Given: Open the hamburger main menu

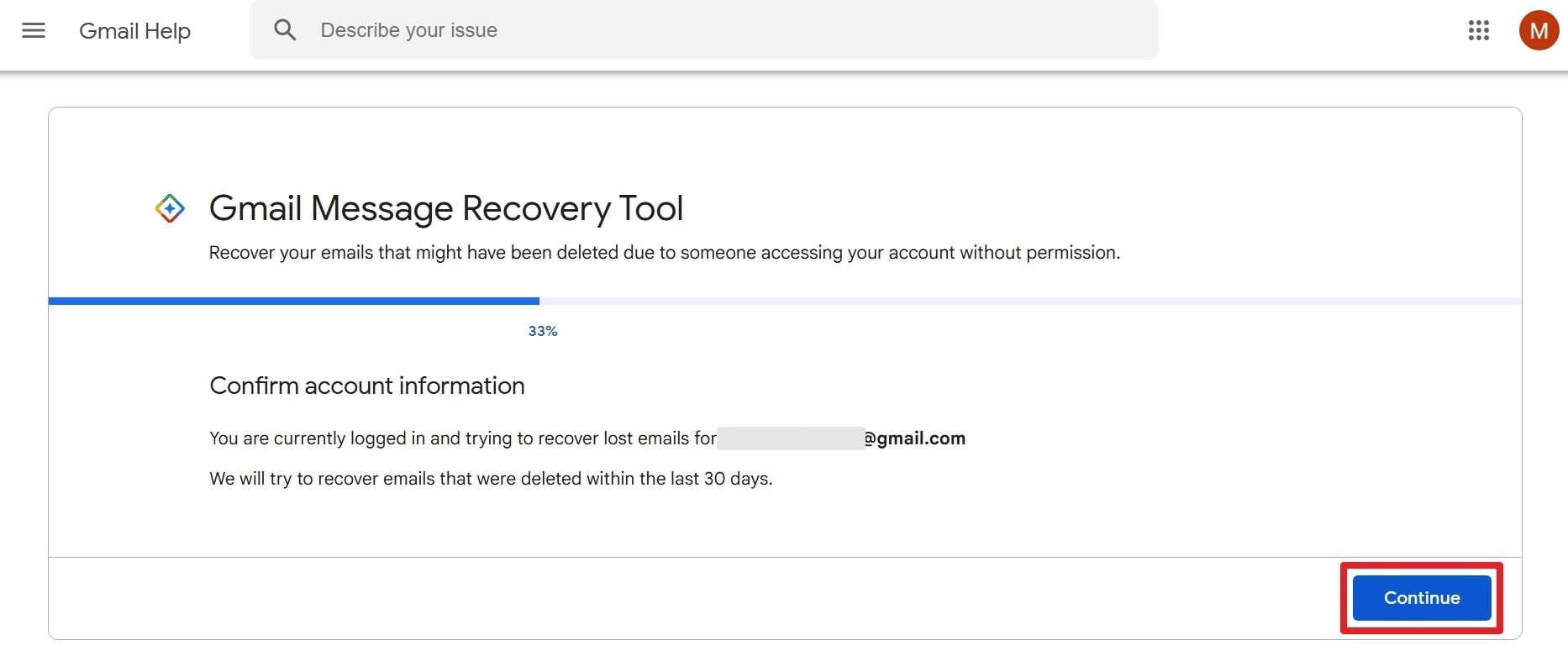Looking at the screenshot, I should (34, 31).
